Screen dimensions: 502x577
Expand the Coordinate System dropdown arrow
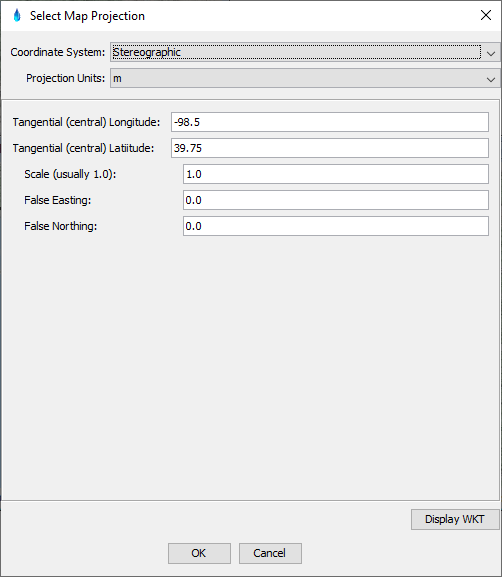[491, 53]
